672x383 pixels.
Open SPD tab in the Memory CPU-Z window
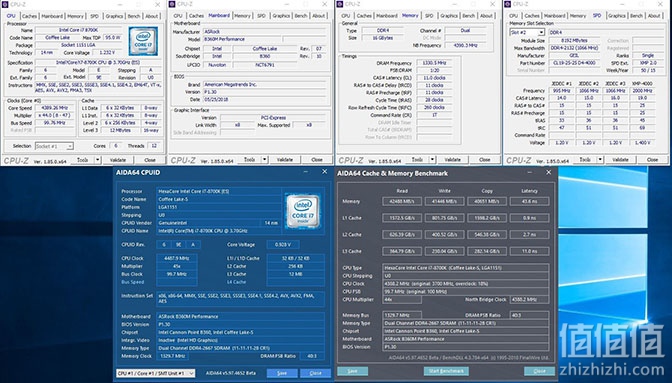click(429, 16)
